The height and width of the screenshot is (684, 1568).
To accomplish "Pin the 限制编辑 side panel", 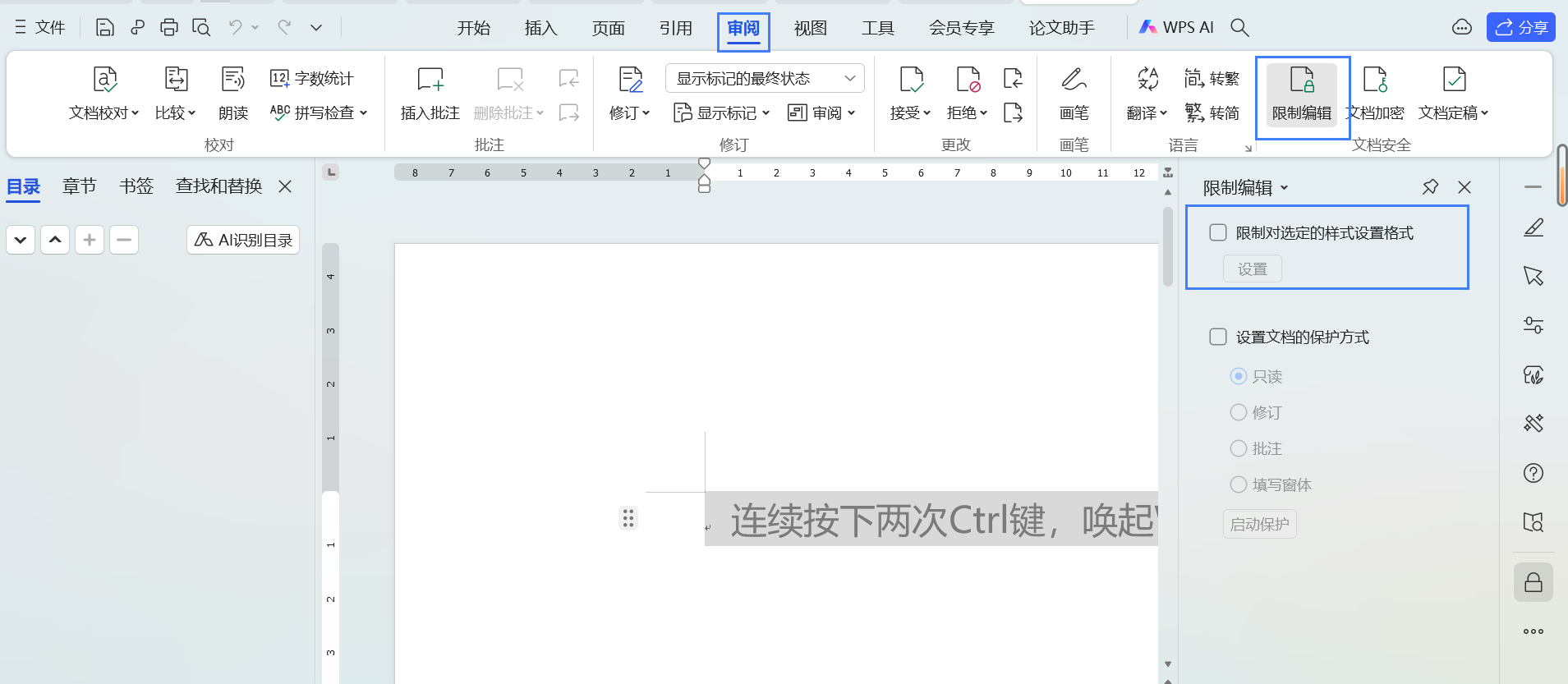I will point(1430,187).
